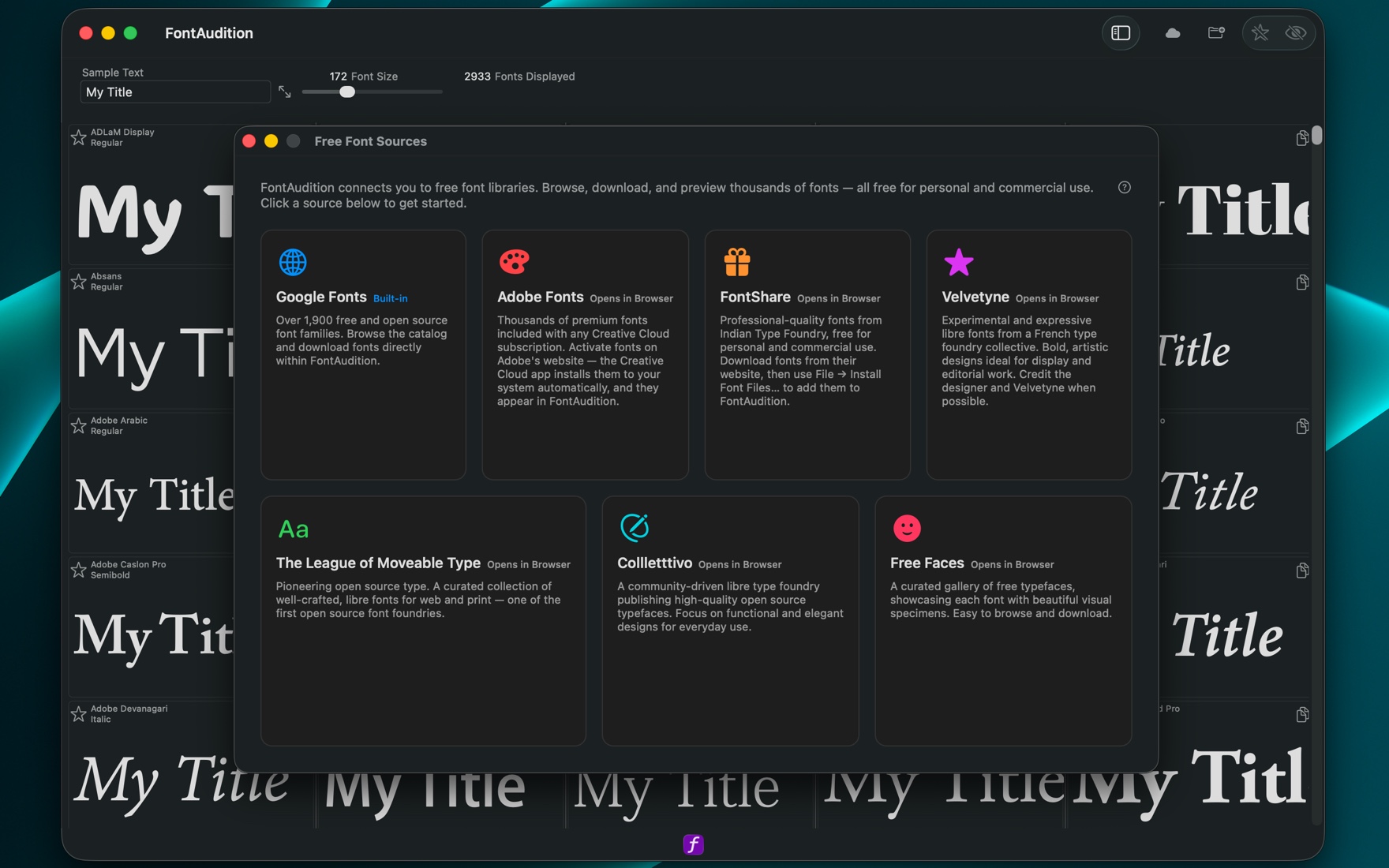Click the red palette icon for Adobe Fonts
The image size is (1389, 868).
coord(514,261)
